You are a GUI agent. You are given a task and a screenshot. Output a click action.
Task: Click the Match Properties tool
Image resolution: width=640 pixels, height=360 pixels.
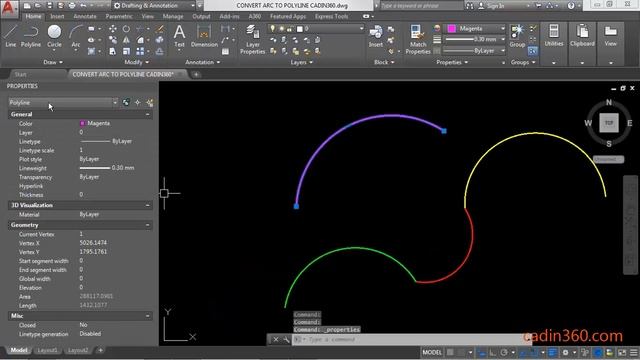(x=418, y=40)
